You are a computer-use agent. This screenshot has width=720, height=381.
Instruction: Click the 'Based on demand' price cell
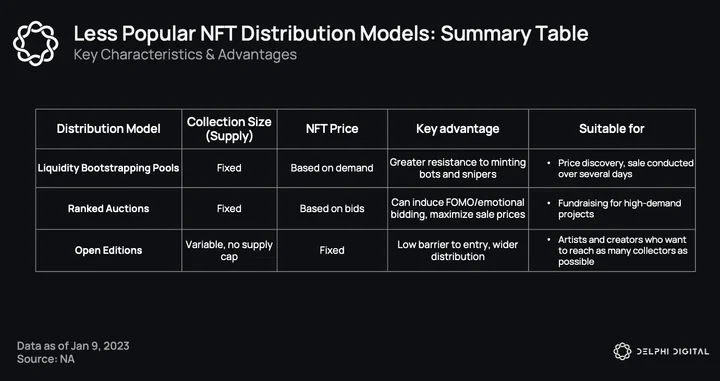point(332,168)
